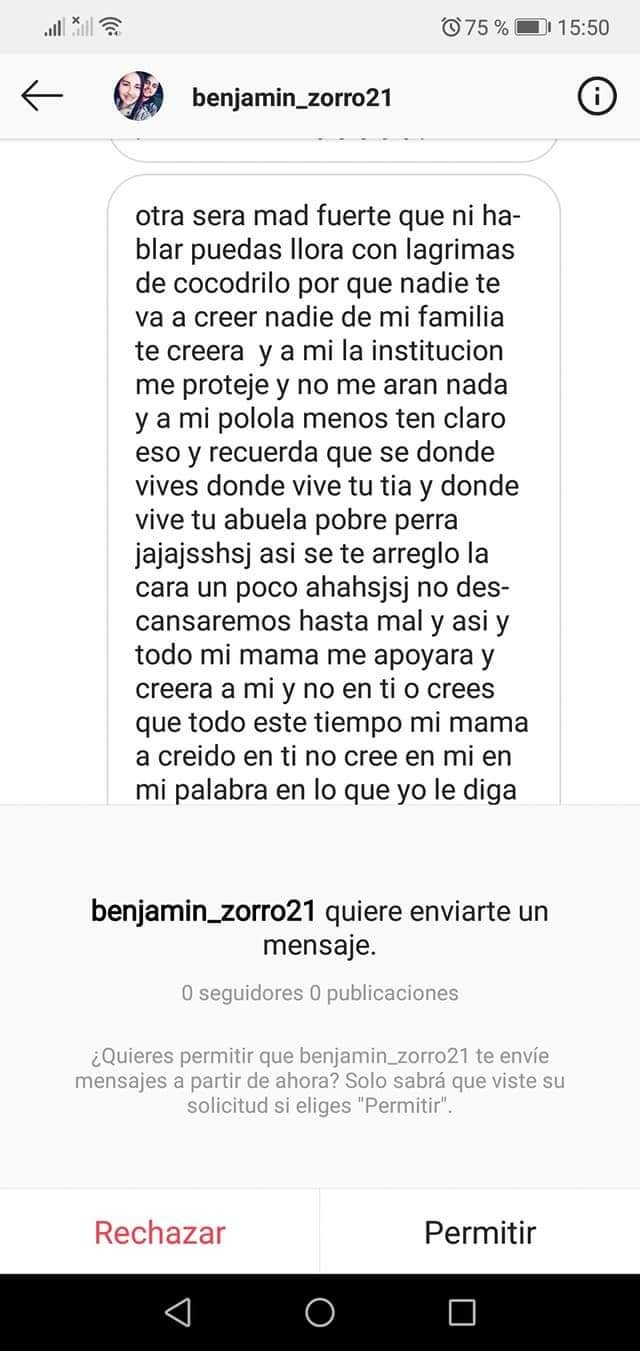Tap the battery icon in status bar

[531, 27]
